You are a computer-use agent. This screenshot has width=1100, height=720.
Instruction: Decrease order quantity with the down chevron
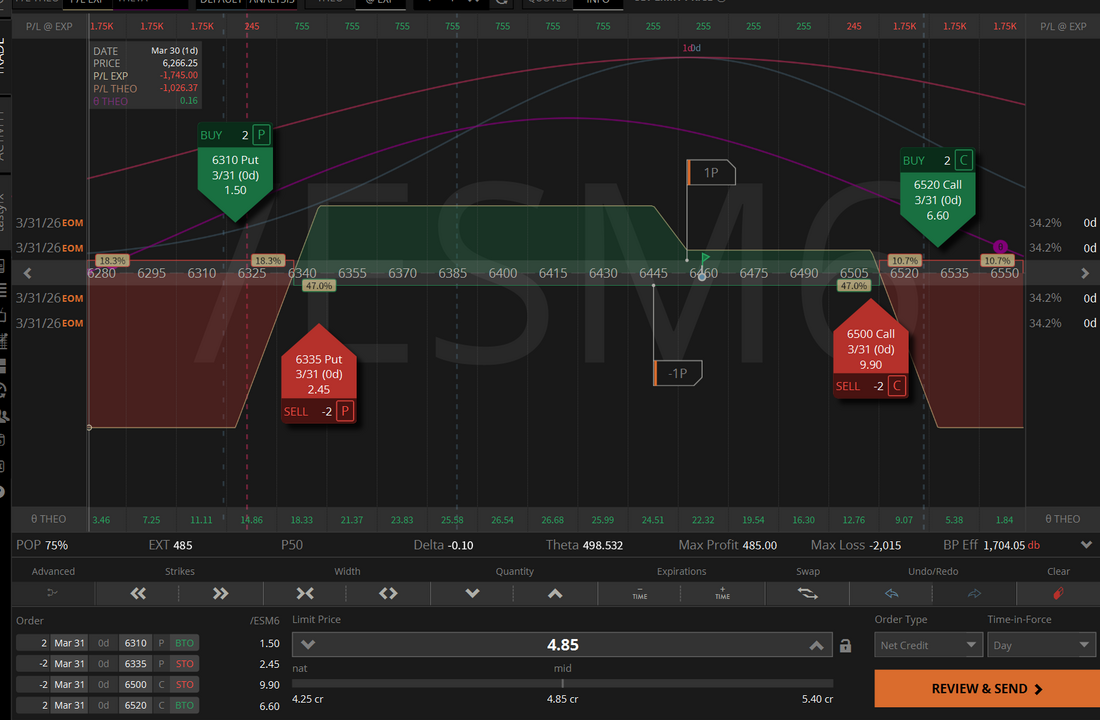pyautogui.click(x=472, y=593)
